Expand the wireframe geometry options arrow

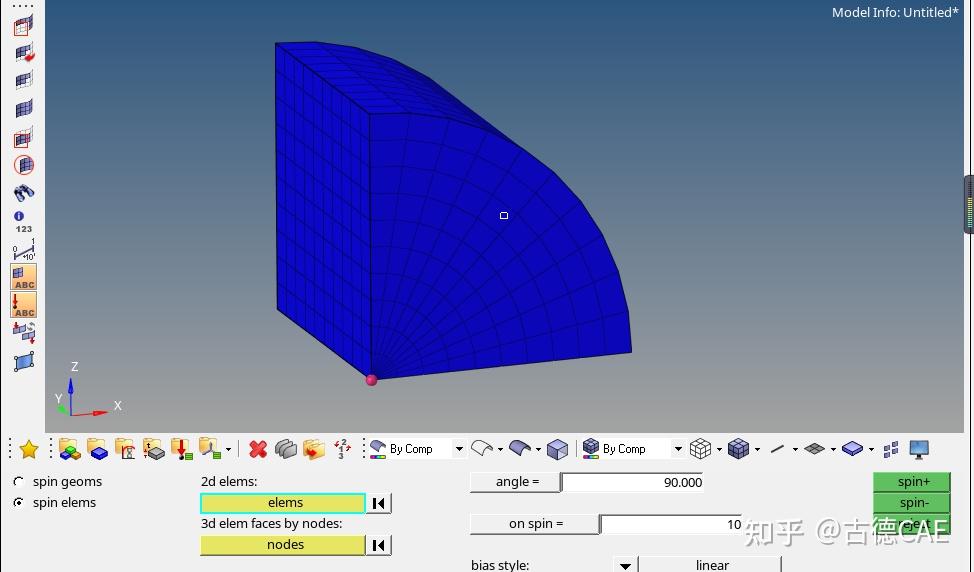coord(500,450)
